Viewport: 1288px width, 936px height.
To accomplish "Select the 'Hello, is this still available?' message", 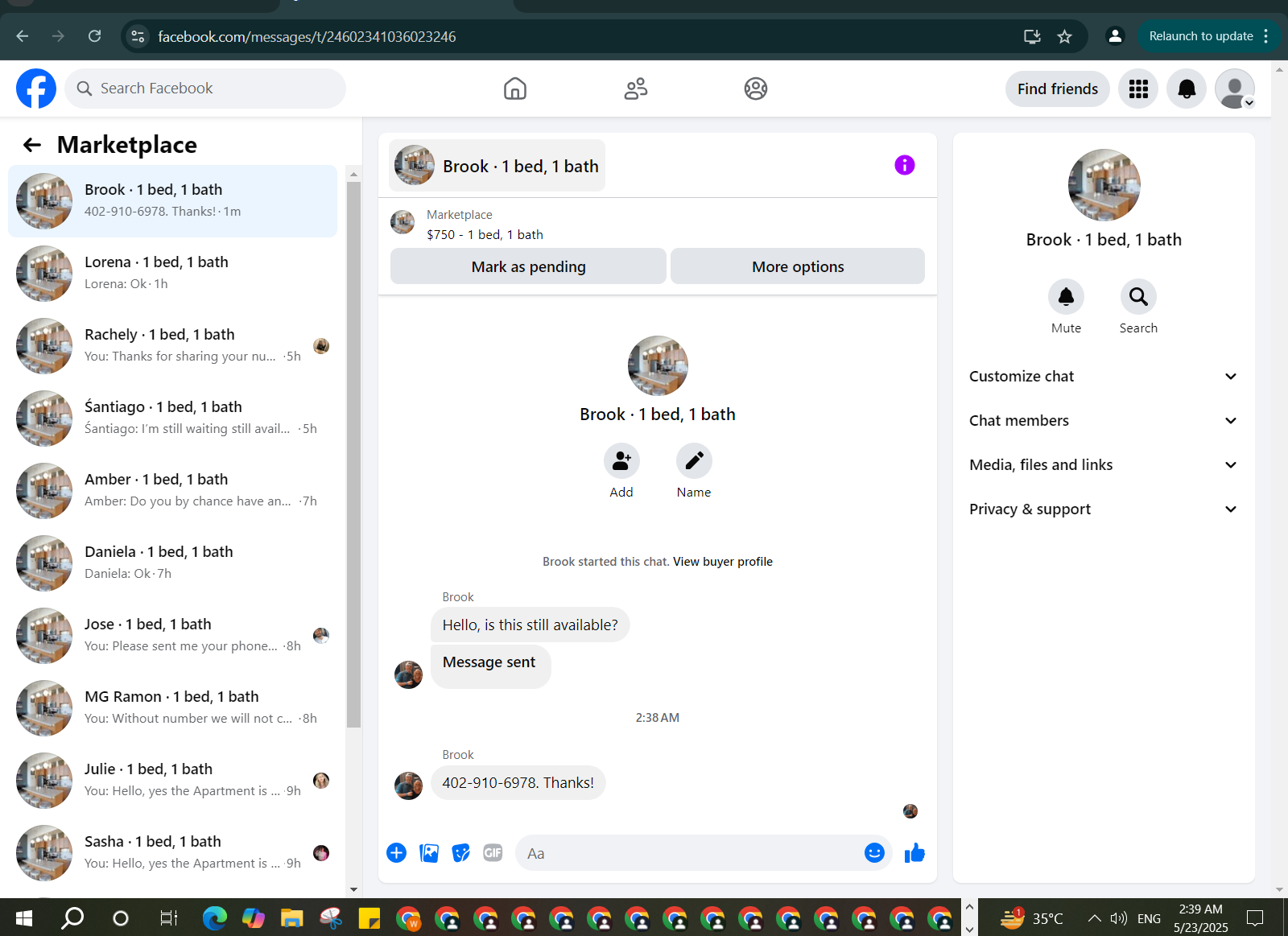I will point(530,625).
